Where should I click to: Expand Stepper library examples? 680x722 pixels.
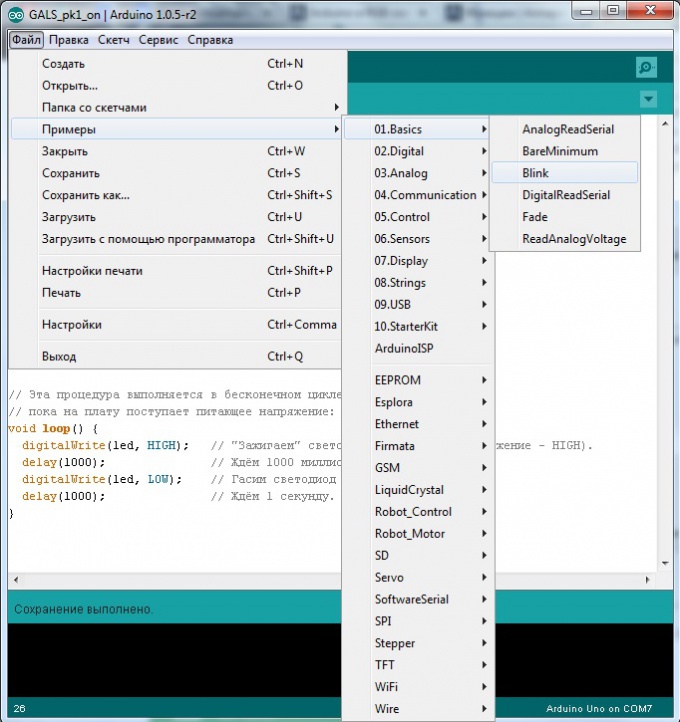tap(418, 643)
